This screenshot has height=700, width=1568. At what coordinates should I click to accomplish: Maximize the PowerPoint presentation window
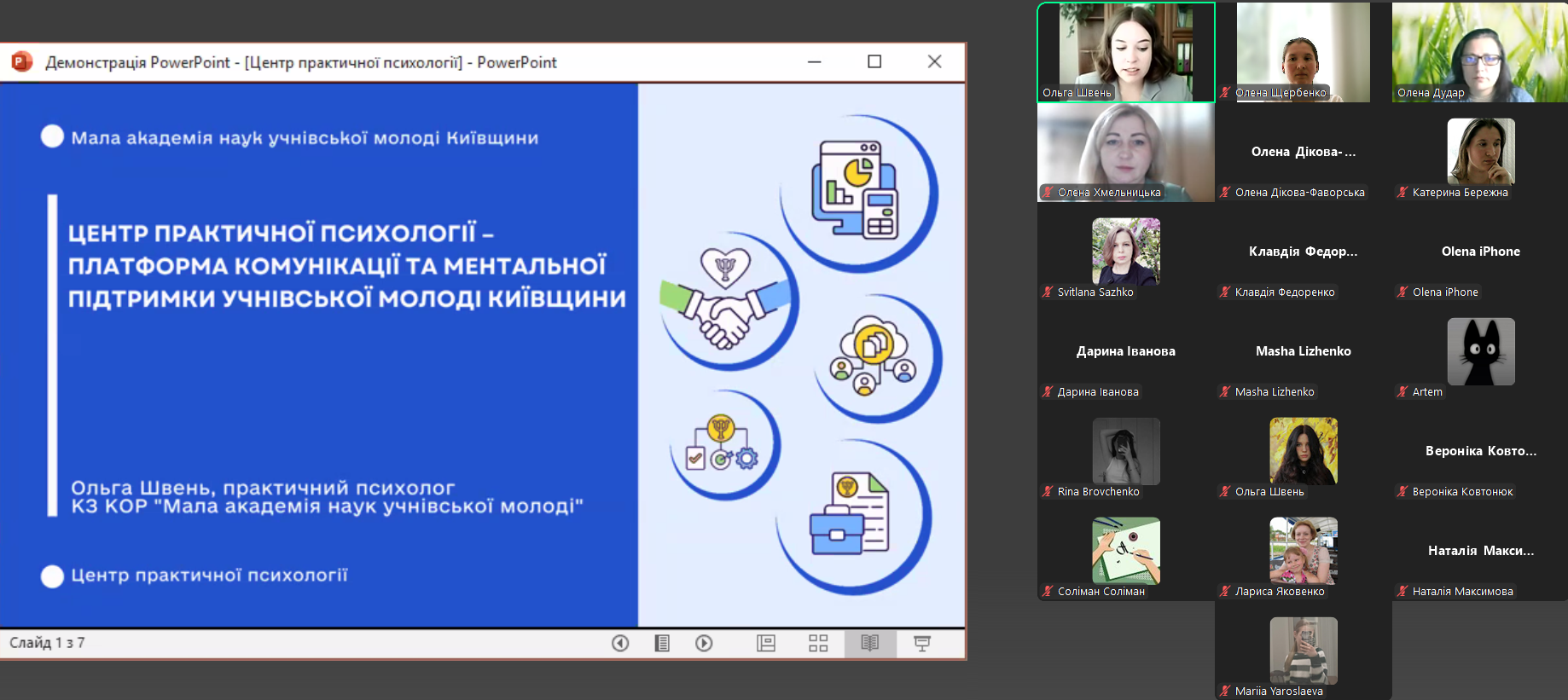(x=874, y=61)
